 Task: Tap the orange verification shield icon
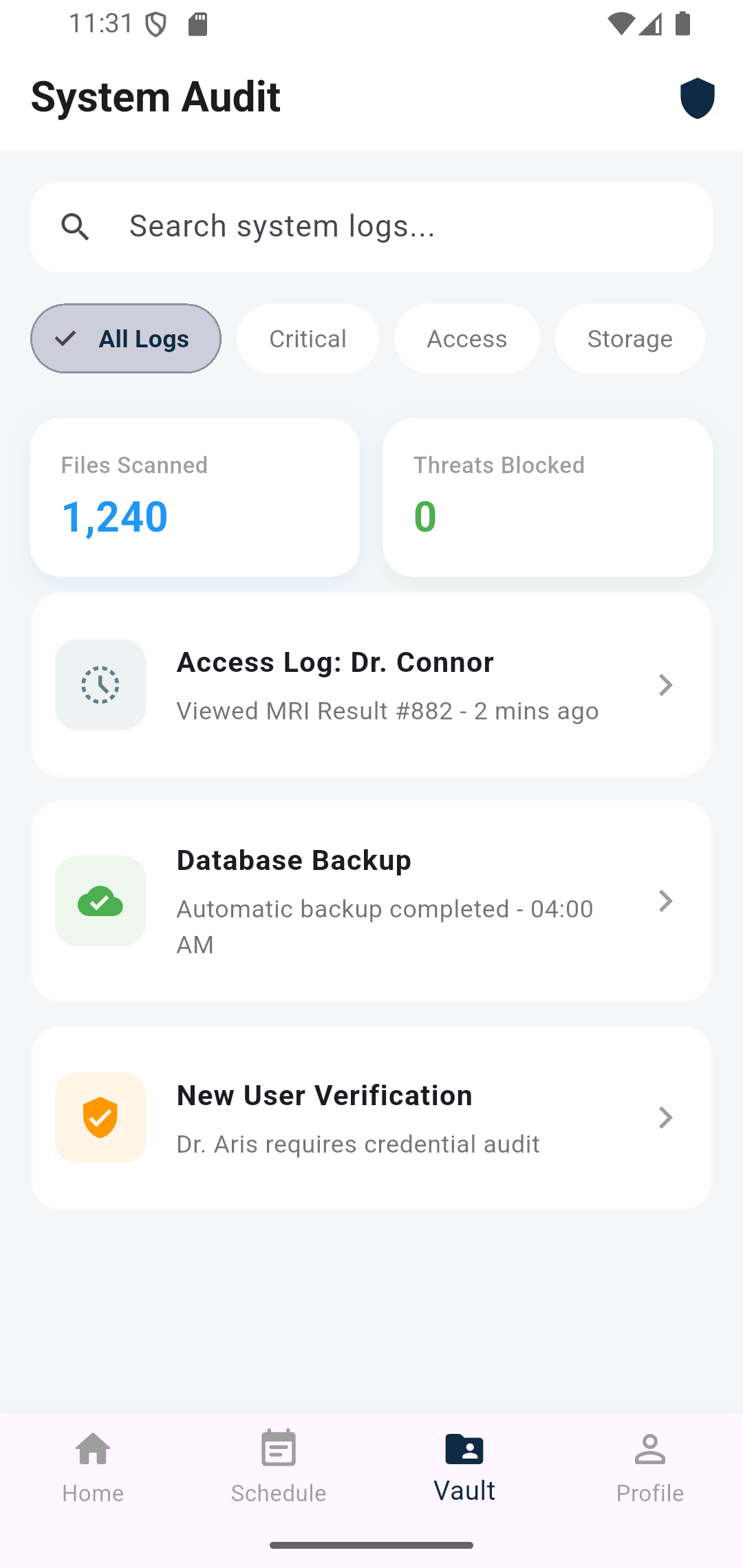click(100, 1118)
